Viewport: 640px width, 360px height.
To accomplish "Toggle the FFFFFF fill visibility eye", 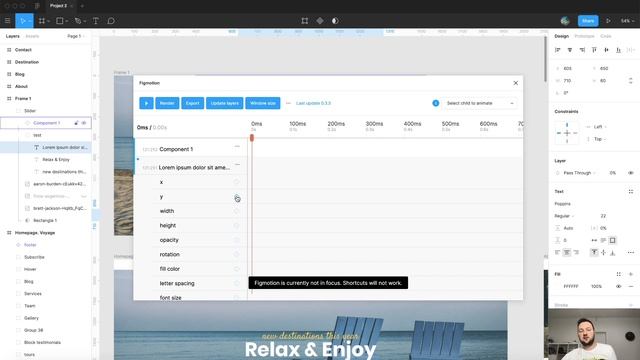I will tap(619, 287).
